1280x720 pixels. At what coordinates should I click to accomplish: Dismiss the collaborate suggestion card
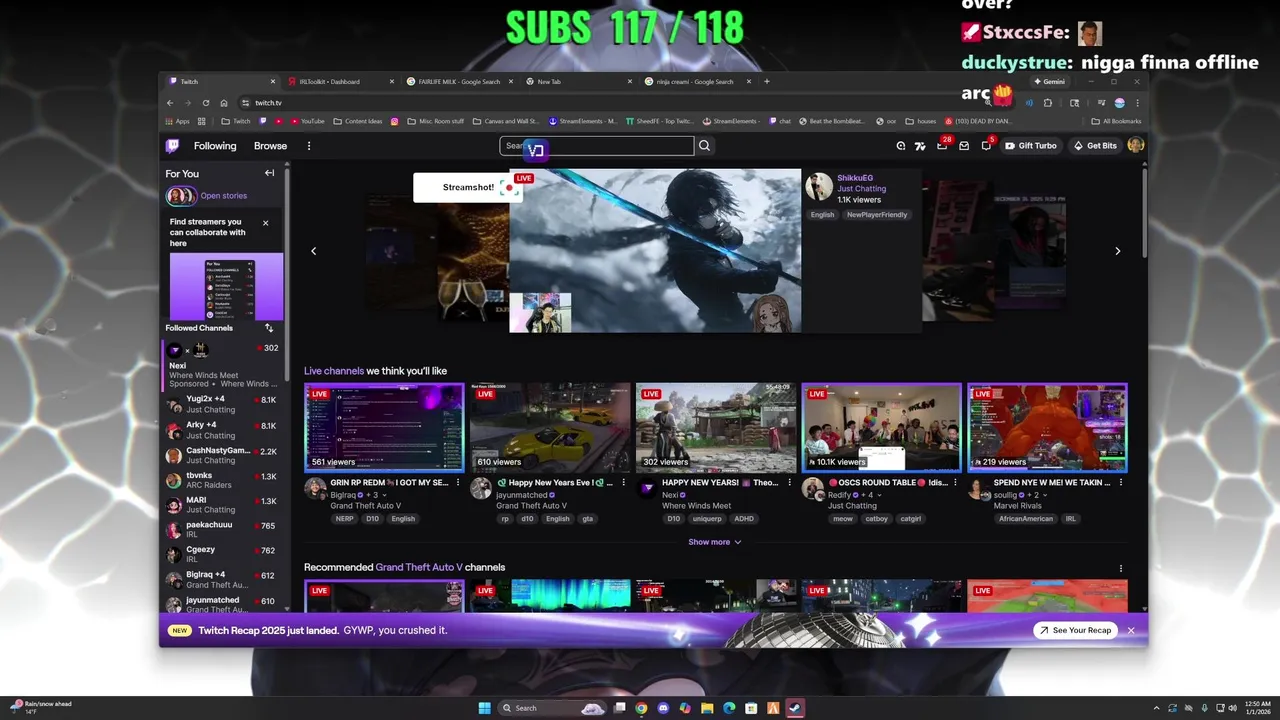point(265,223)
